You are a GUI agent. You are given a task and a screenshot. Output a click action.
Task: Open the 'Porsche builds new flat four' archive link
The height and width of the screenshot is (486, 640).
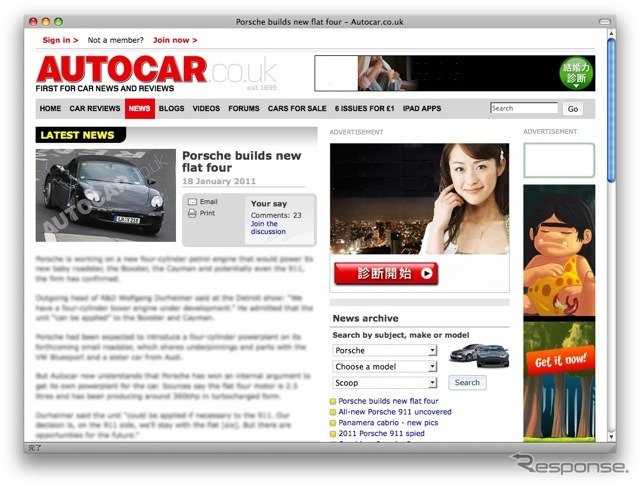(388, 401)
